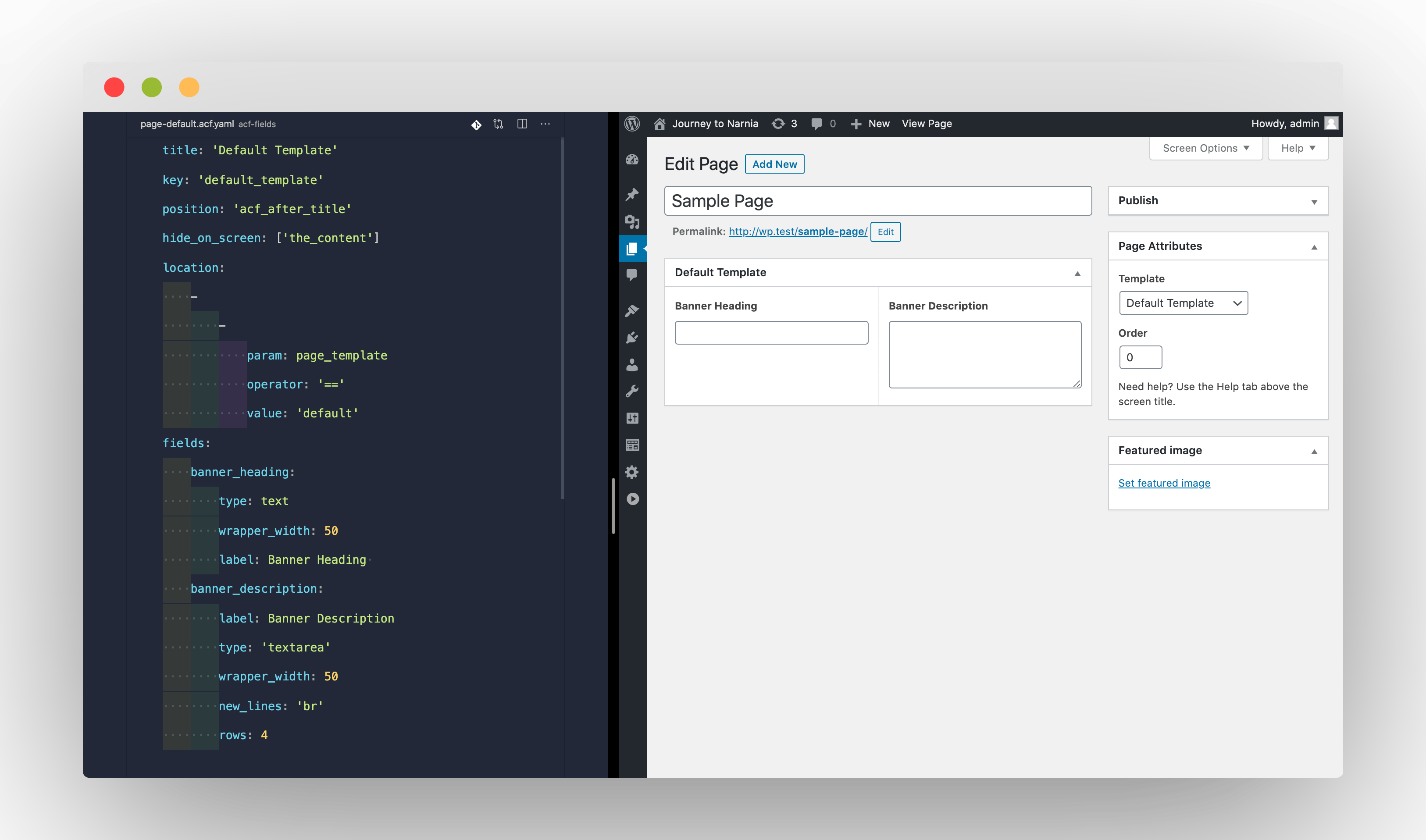Open editor more actions ellipsis menu
1426x840 pixels.
[x=545, y=123]
